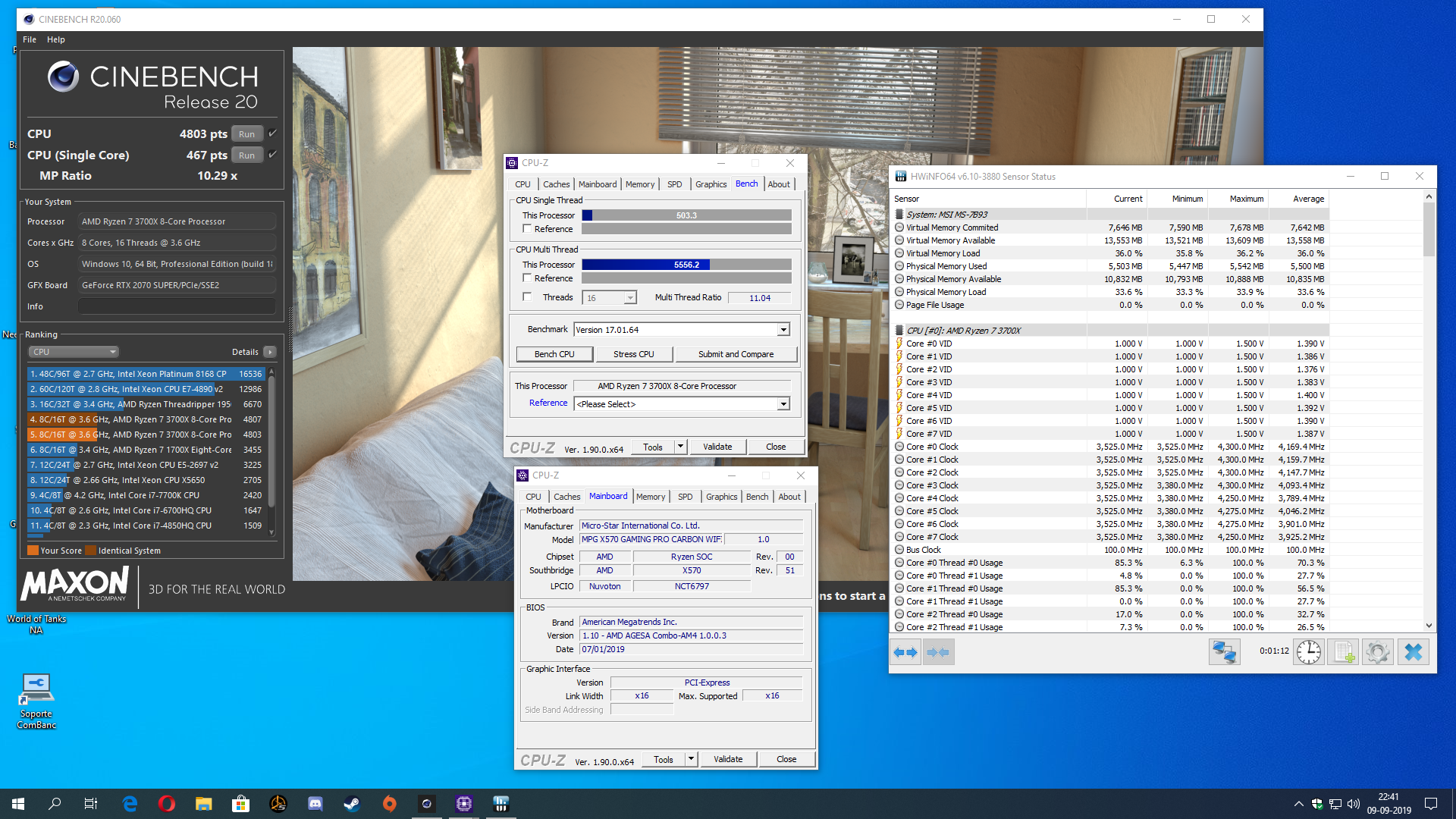Check Reference box under CPU Single Thread
The height and width of the screenshot is (819, 1456).
coord(527,229)
